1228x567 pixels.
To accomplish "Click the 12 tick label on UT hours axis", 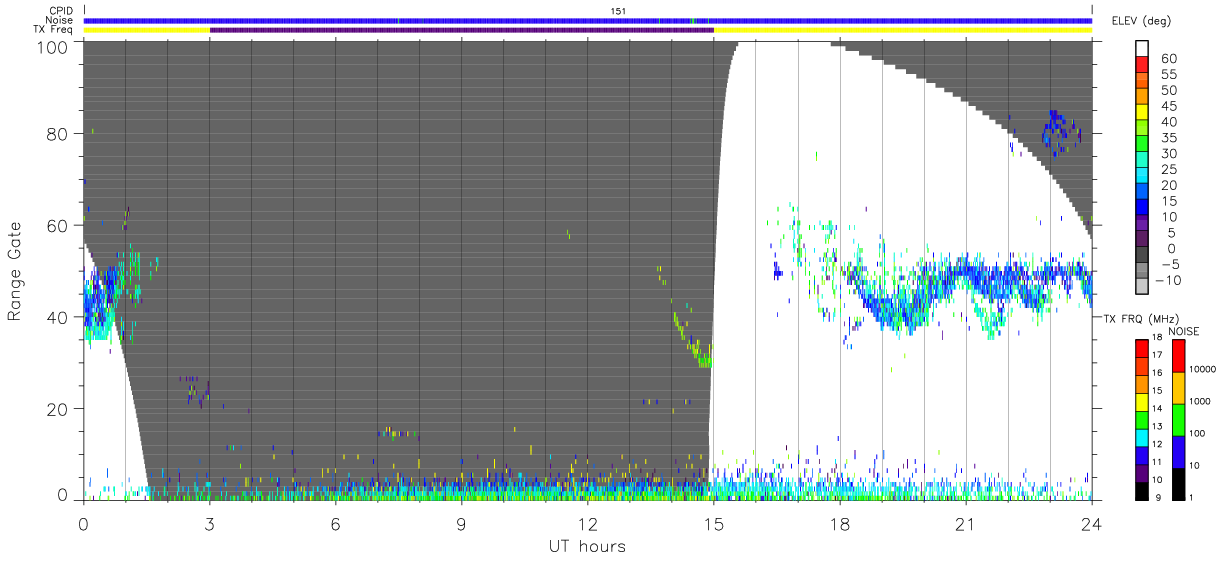I will coord(588,523).
